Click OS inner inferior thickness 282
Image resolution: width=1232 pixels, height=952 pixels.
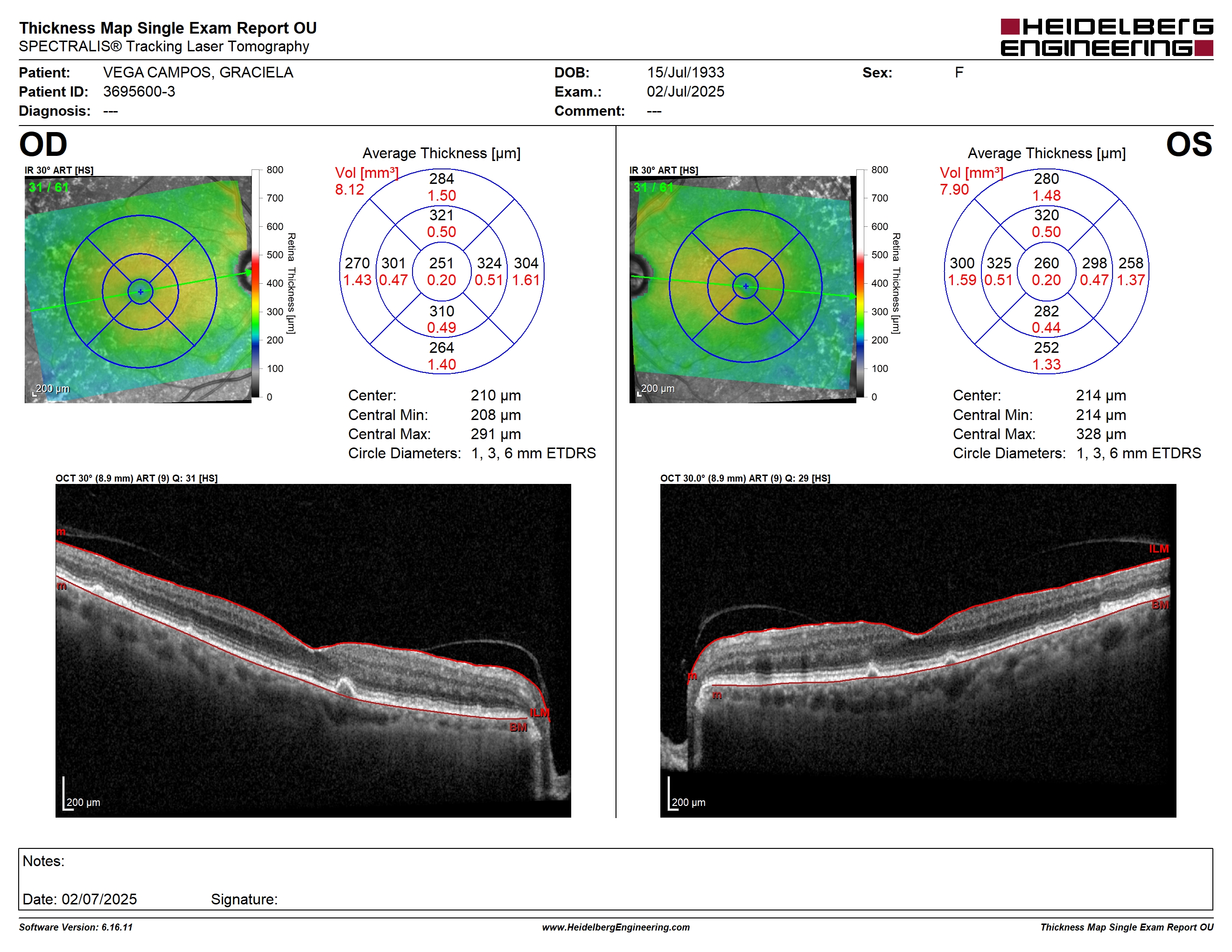click(x=1046, y=311)
